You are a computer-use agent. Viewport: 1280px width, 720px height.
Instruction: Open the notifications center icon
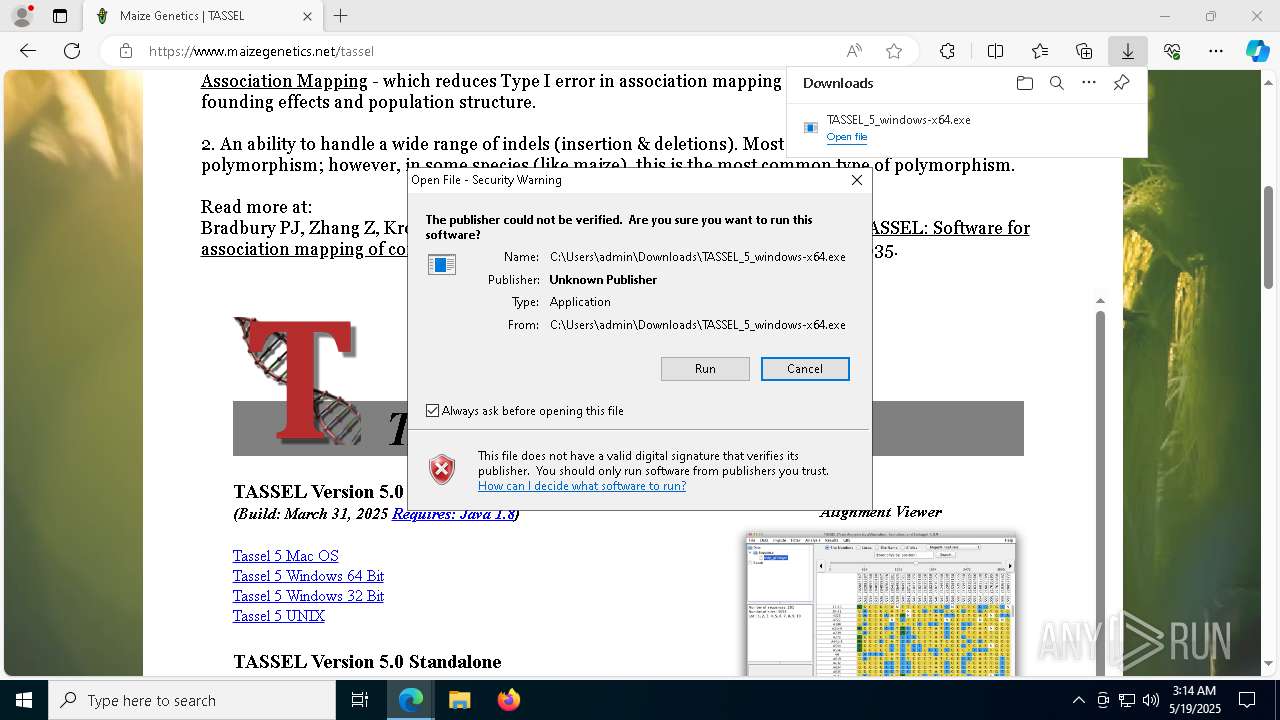(1247, 700)
